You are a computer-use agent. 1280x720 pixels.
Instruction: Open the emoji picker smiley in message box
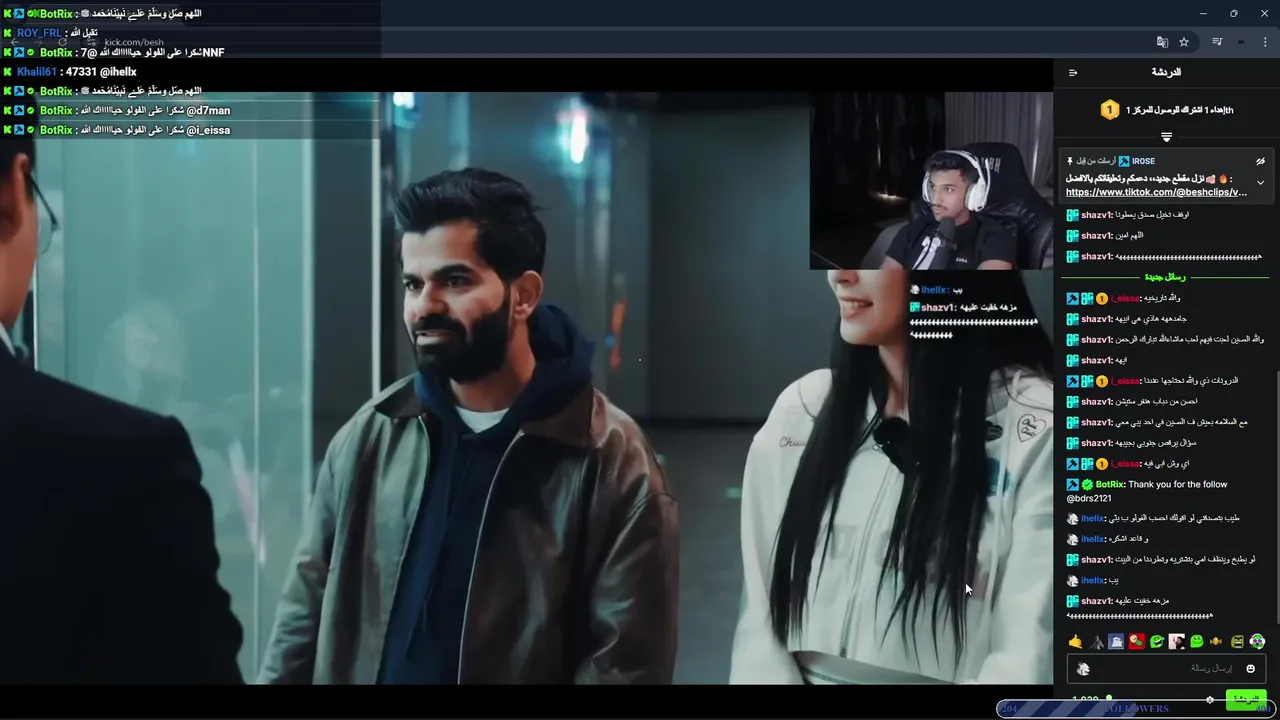click(x=1250, y=669)
